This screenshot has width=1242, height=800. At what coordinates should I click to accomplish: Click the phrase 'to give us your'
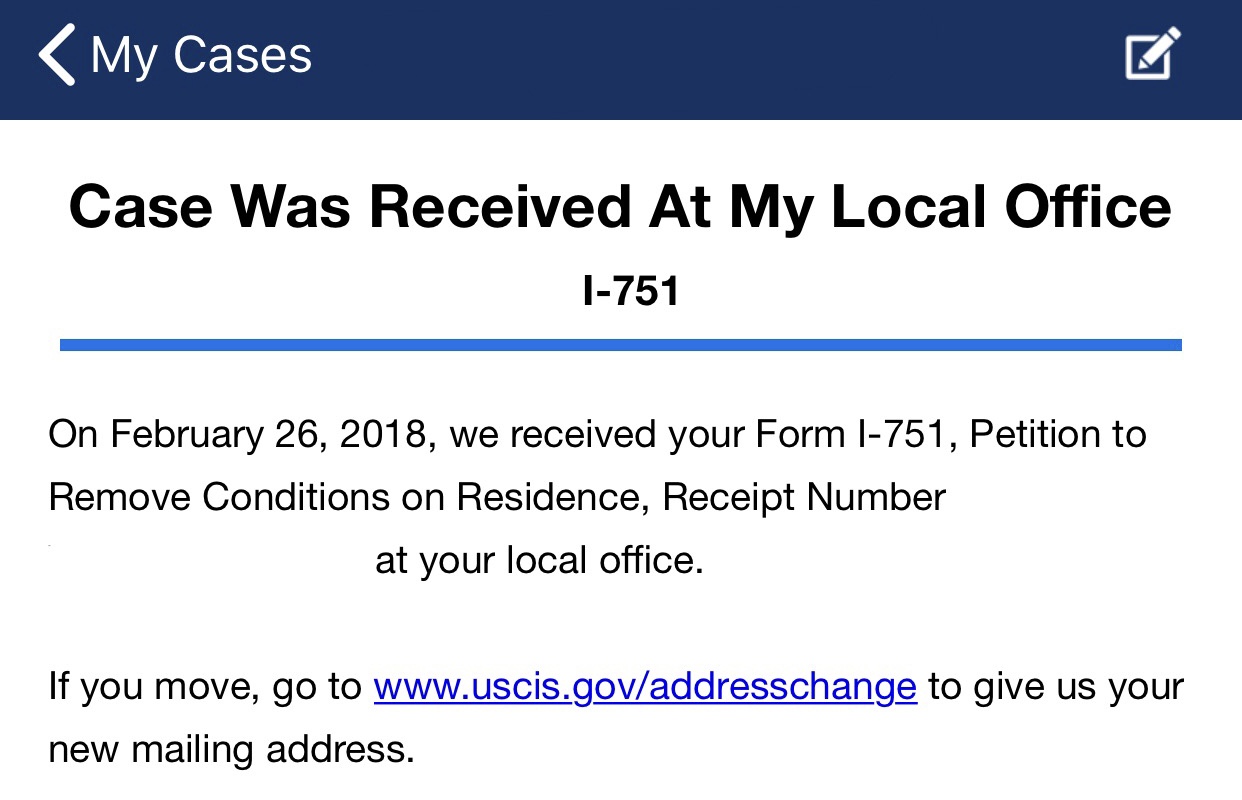(x=1055, y=687)
